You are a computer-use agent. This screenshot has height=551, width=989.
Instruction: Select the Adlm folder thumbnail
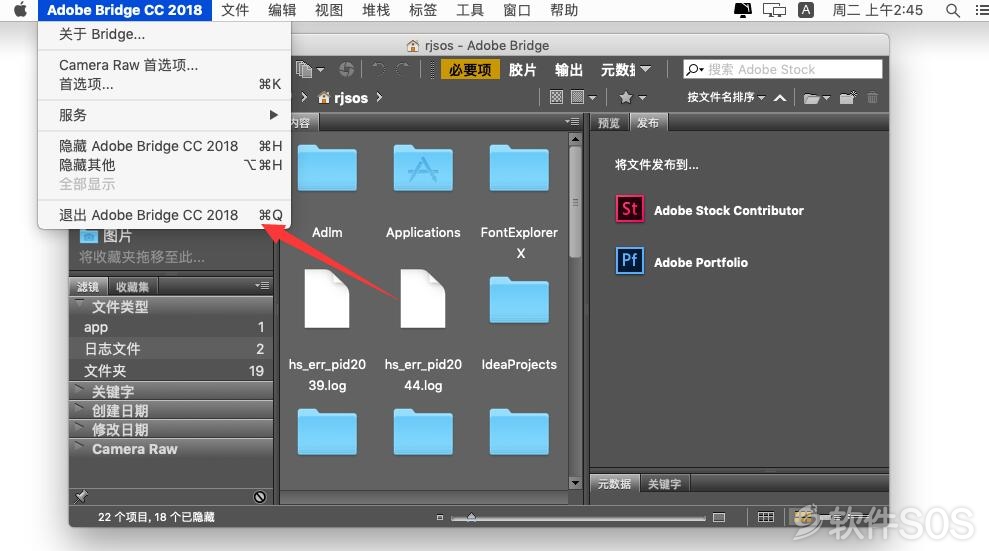pyautogui.click(x=327, y=168)
